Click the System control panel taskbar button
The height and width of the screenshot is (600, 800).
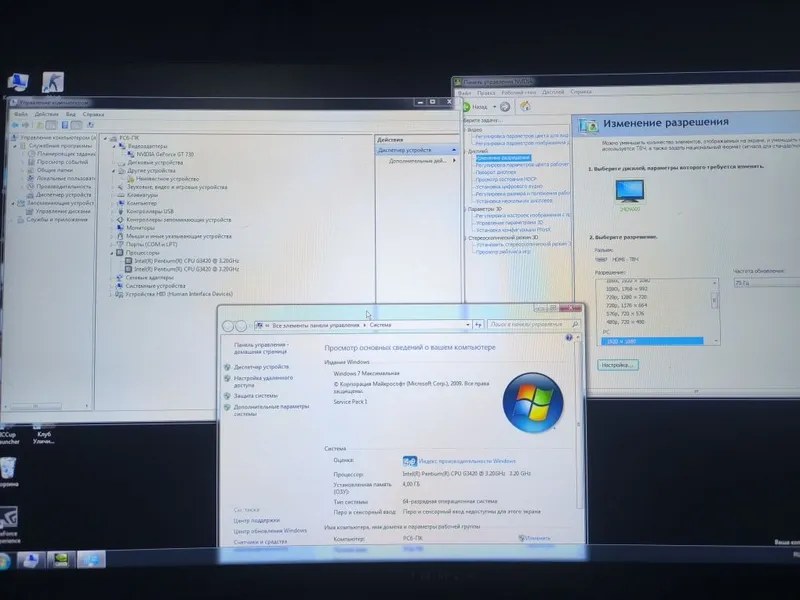[91, 560]
